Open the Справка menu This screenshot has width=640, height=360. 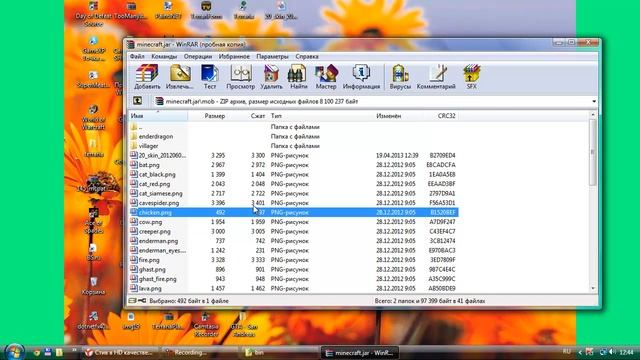[x=307, y=56]
